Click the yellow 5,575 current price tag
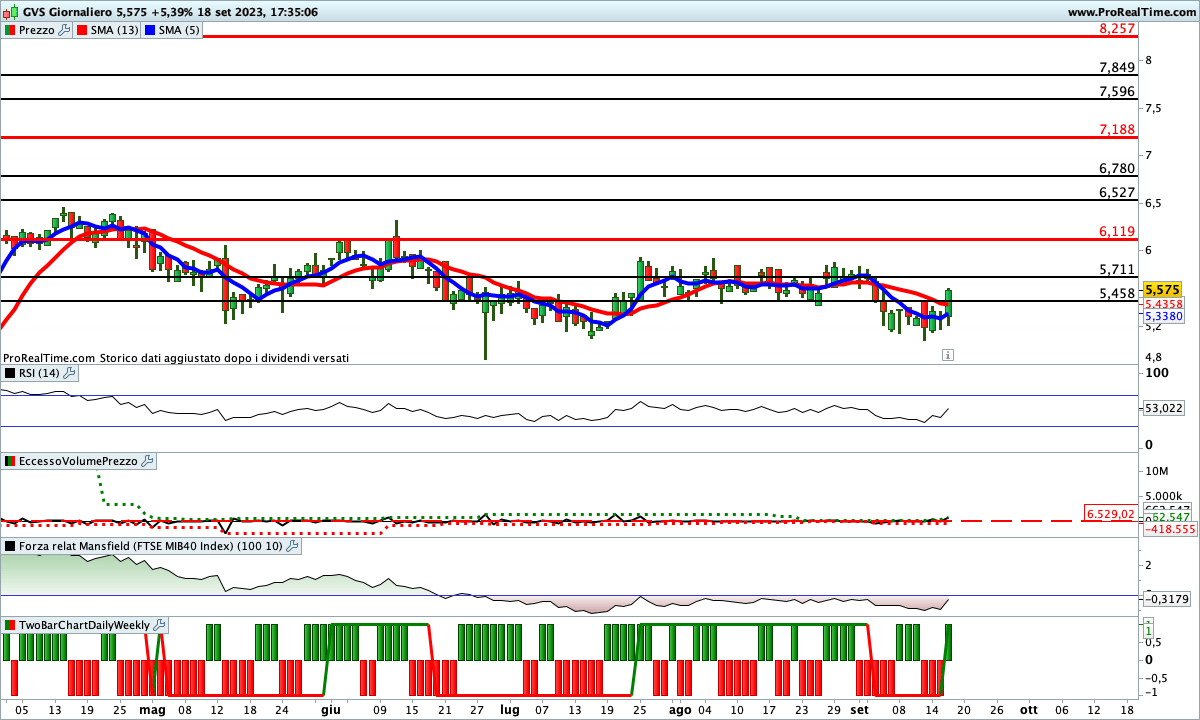This screenshot has width=1200, height=720. (x=1163, y=289)
